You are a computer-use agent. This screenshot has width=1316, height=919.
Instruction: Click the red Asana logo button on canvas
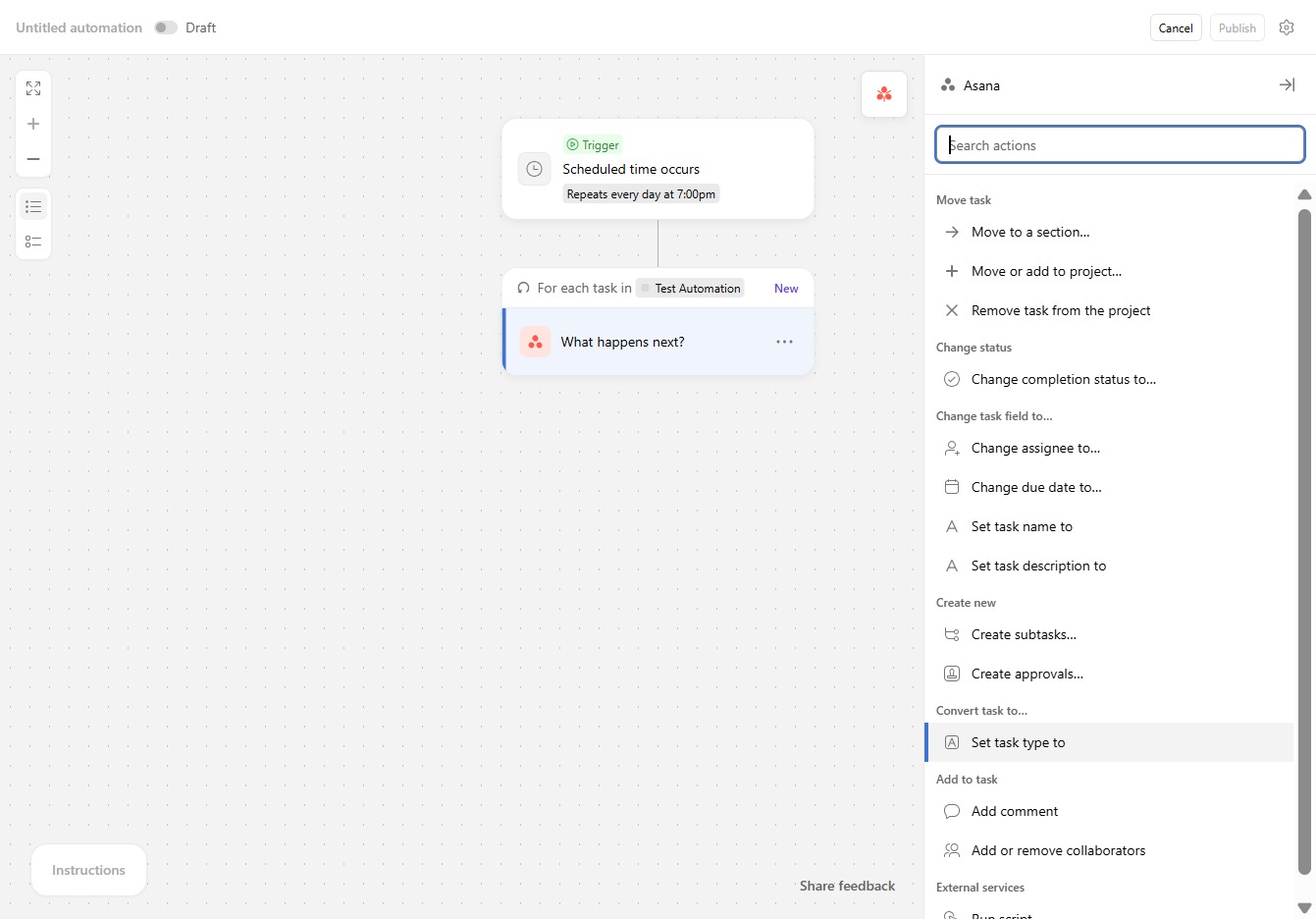click(884, 94)
